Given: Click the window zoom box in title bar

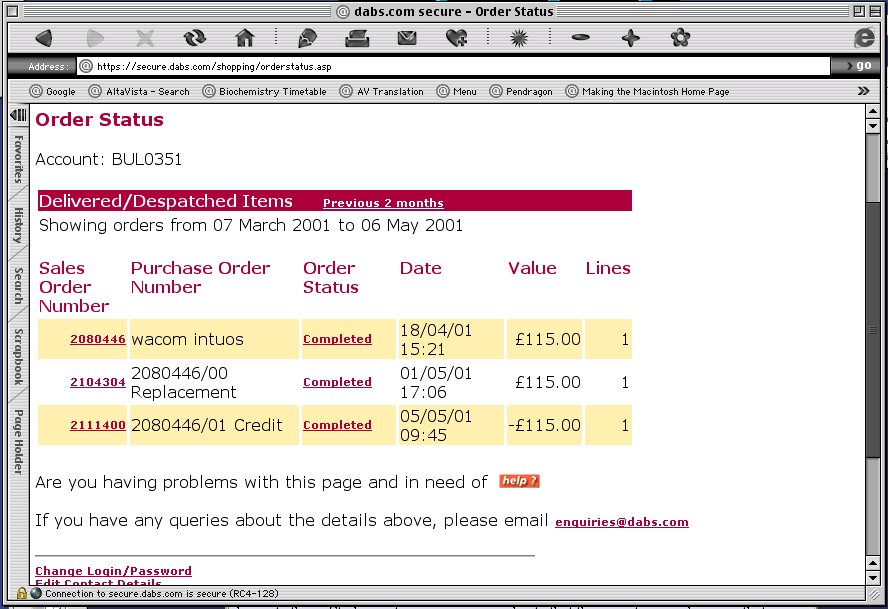Looking at the screenshot, I should point(859,11).
